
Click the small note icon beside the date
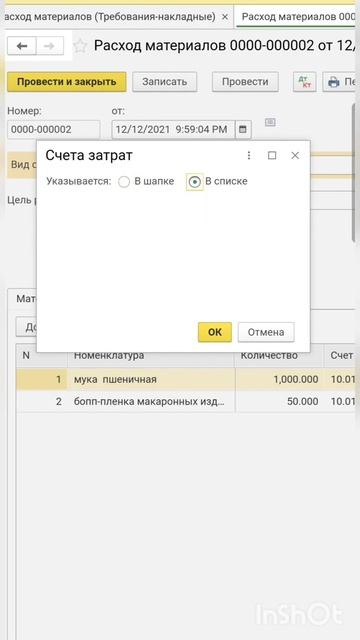click(x=270, y=122)
